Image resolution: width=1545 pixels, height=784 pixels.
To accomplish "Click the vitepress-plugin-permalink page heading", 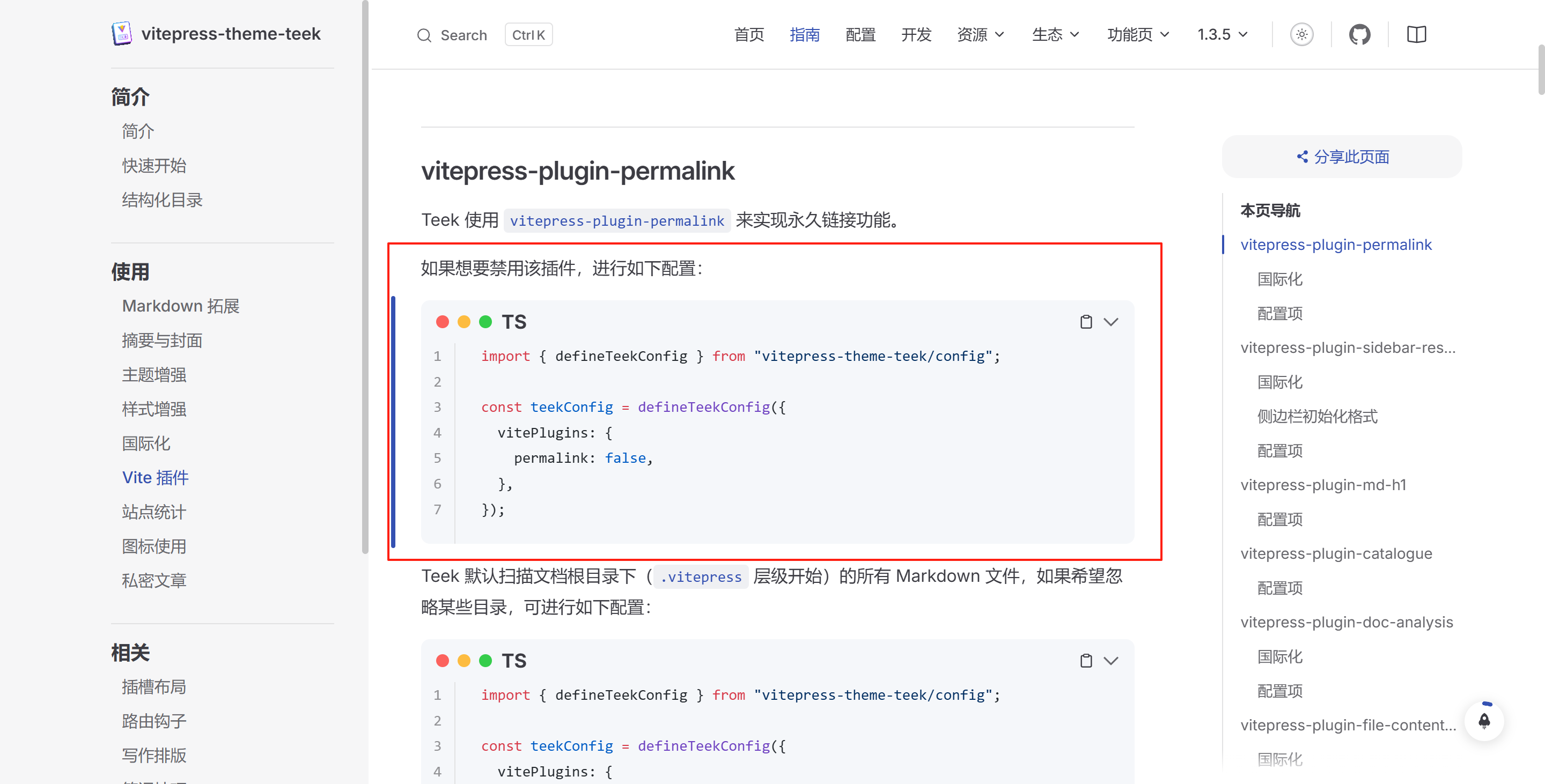I will [x=578, y=171].
